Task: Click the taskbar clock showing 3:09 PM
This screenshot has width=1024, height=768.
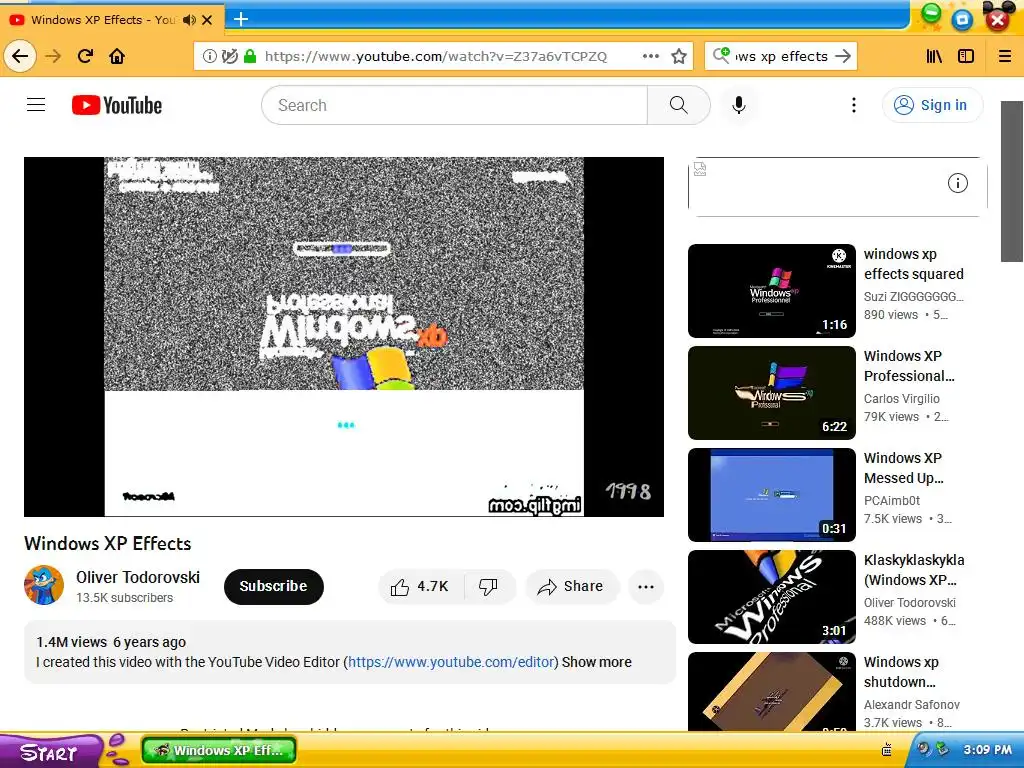Action: point(987,750)
